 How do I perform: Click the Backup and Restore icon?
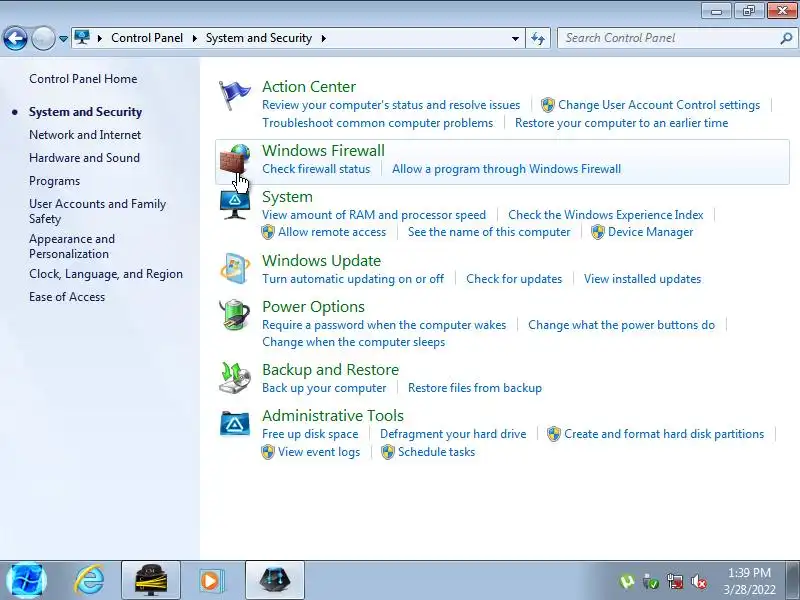pyautogui.click(x=235, y=379)
